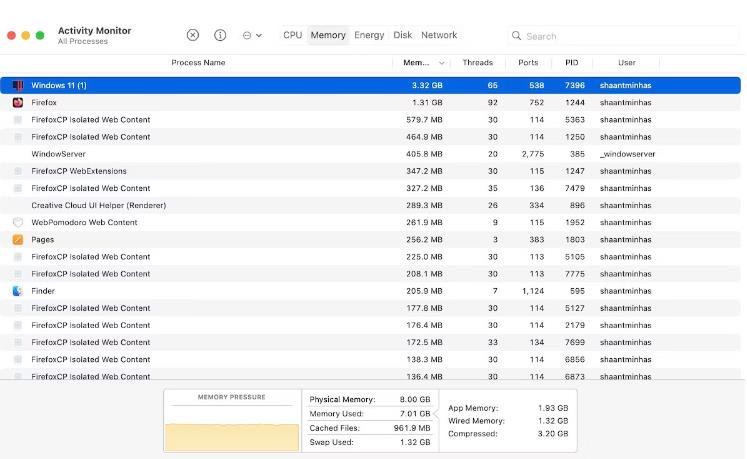Click the Pages app icon
747x459 pixels.
click(x=18, y=240)
